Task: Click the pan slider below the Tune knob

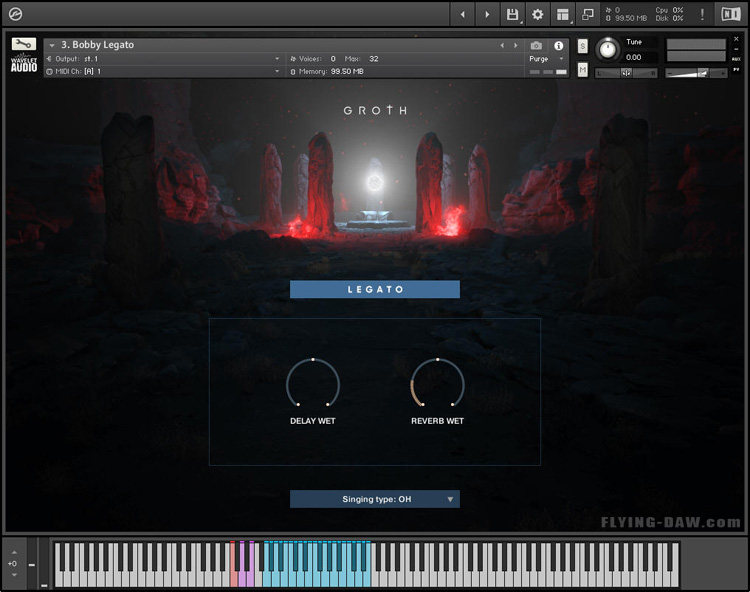Action: click(626, 73)
